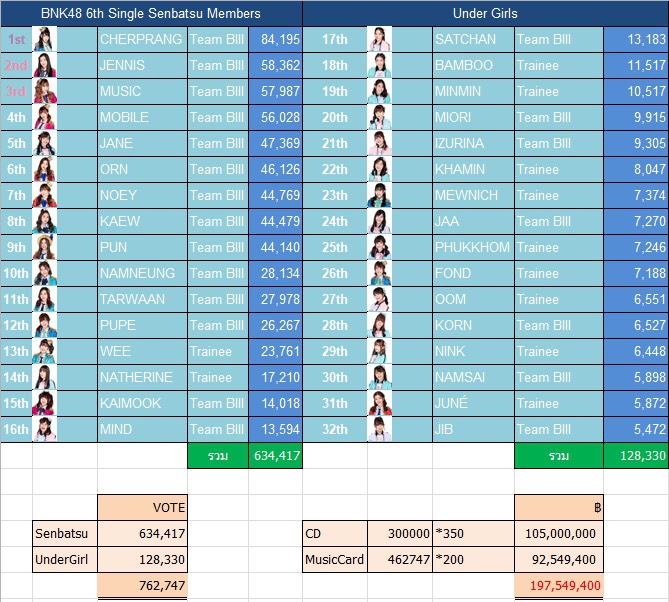This screenshot has height=602, width=669.
Task: Click the JUNÉ name cell
Action: coord(473,404)
